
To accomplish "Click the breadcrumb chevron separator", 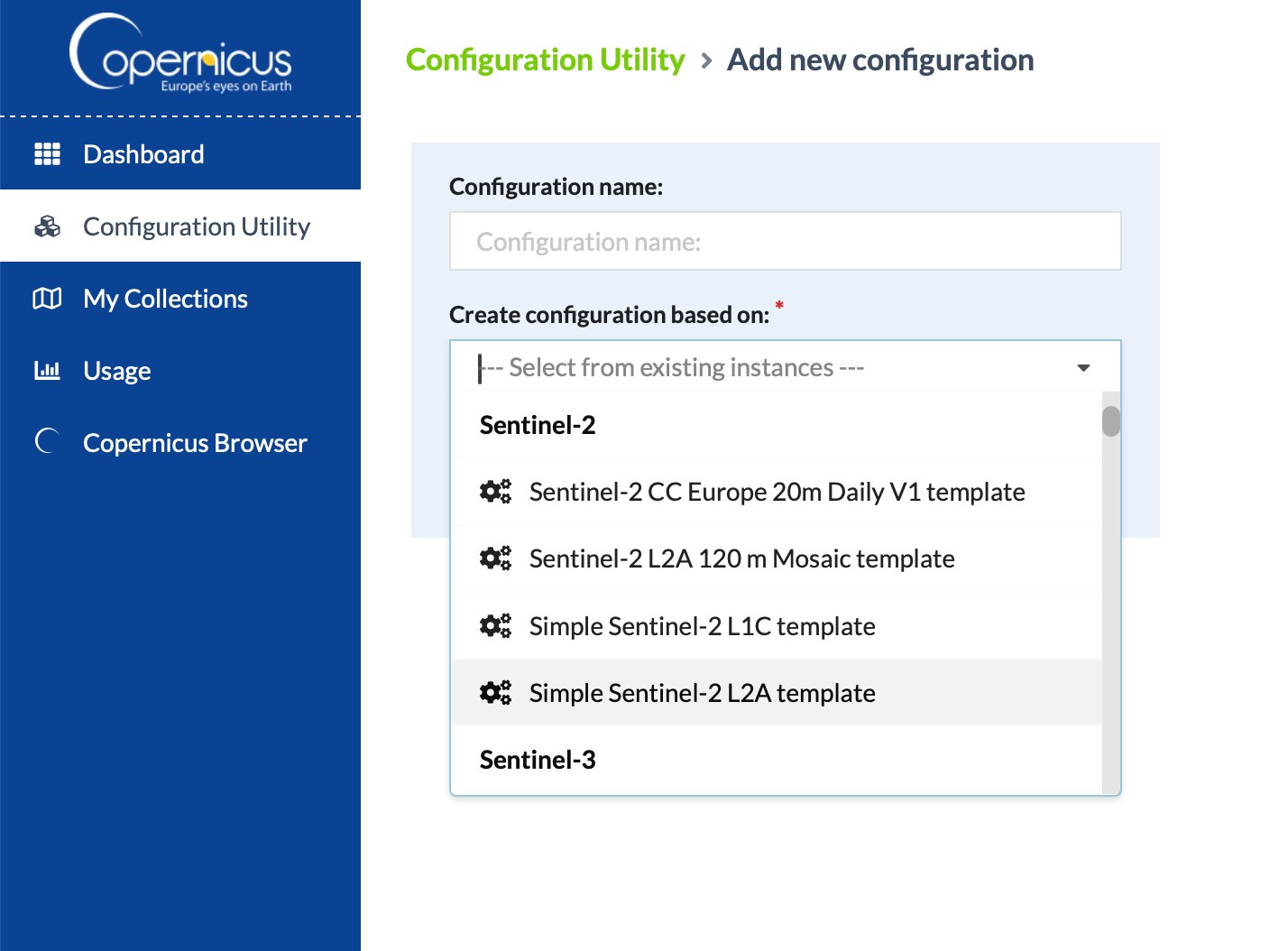I will point(706,60).
